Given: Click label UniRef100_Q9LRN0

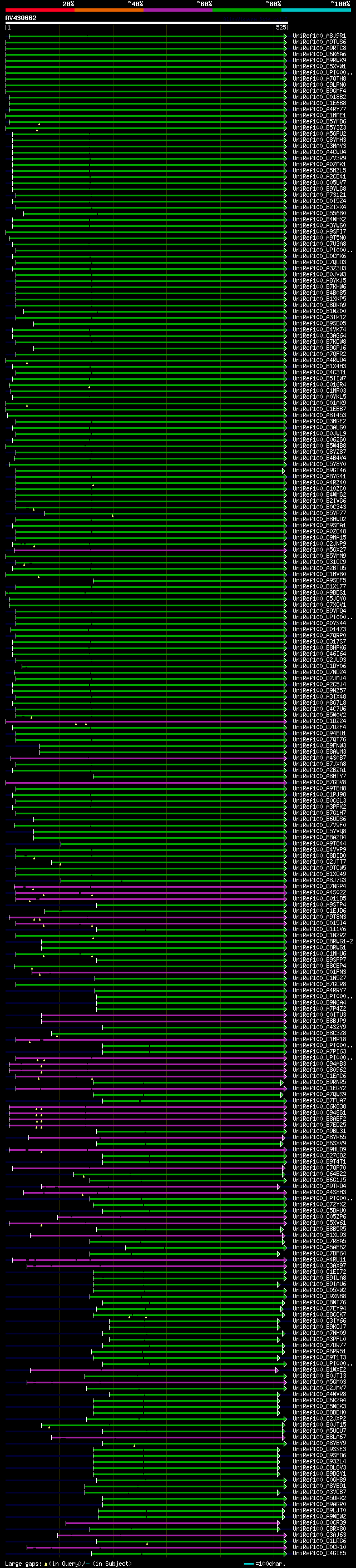Looking at the screenshot, I should point(319,85).
